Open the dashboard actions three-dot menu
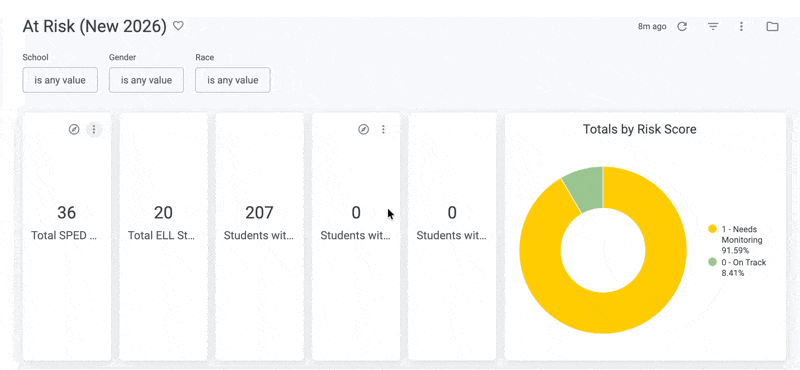 741,27
